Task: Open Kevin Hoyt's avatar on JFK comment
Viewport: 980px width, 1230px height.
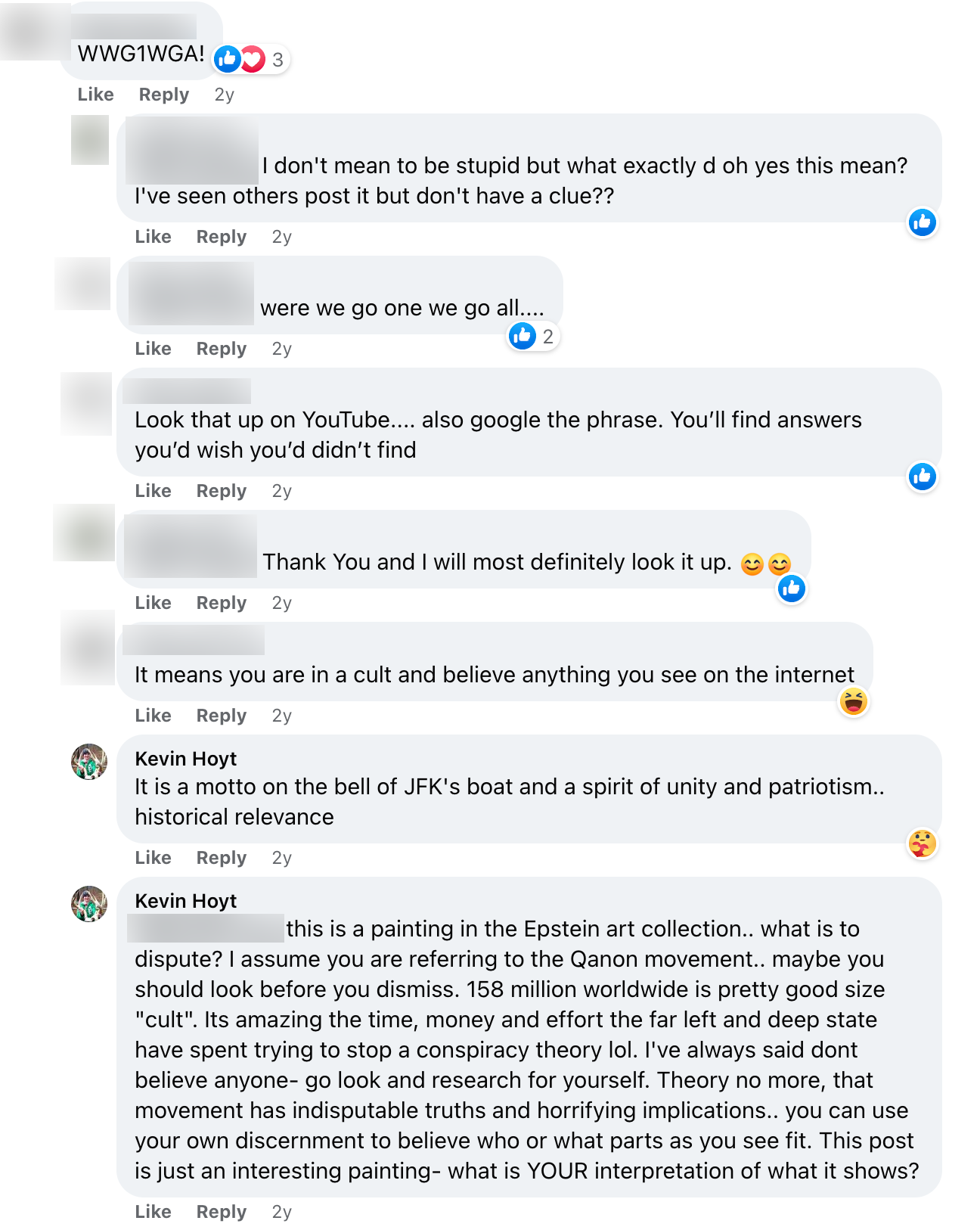Action: [89, 762]
